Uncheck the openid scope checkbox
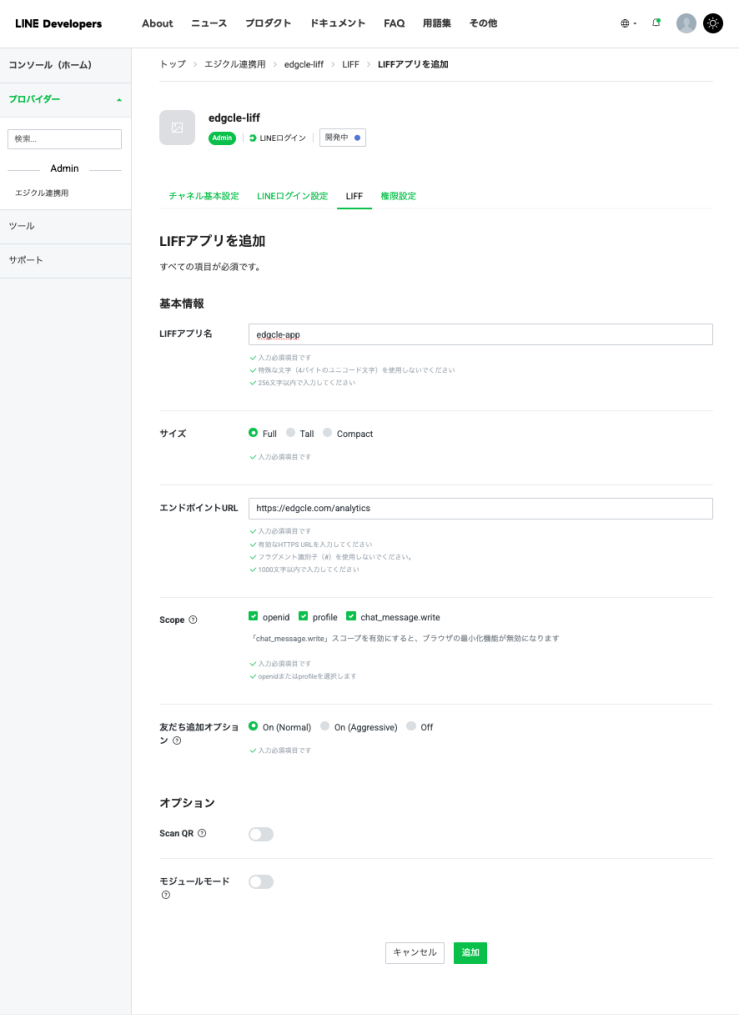Viewport: 739px width, 1024px height. pyautogui.click(x=253, y=616)
